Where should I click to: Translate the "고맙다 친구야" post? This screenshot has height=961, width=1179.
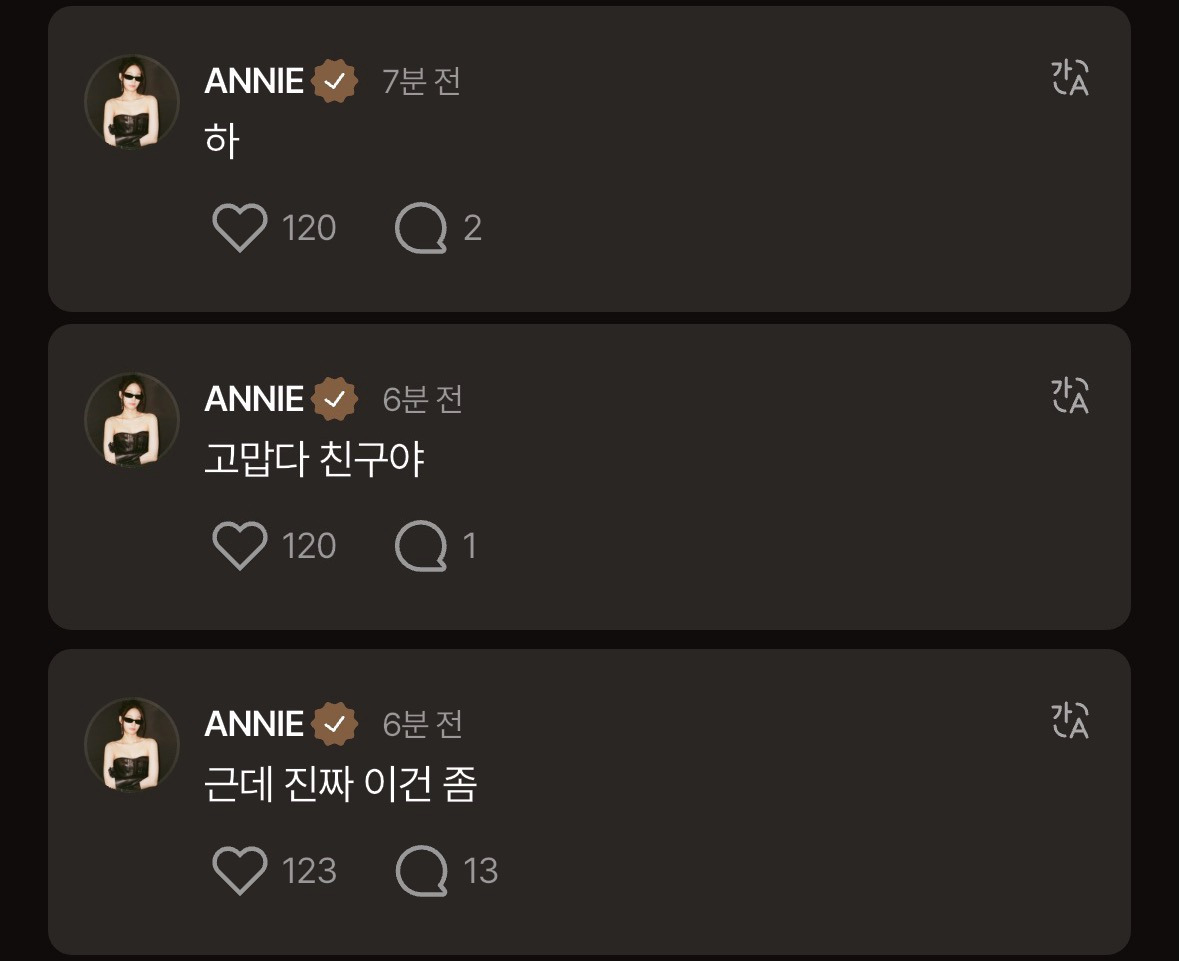(x=1070, y=396)
